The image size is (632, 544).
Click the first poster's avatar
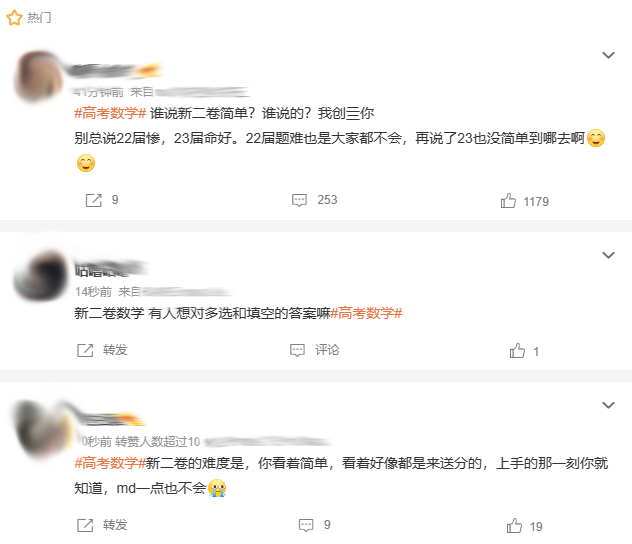(x=38, y=77)
